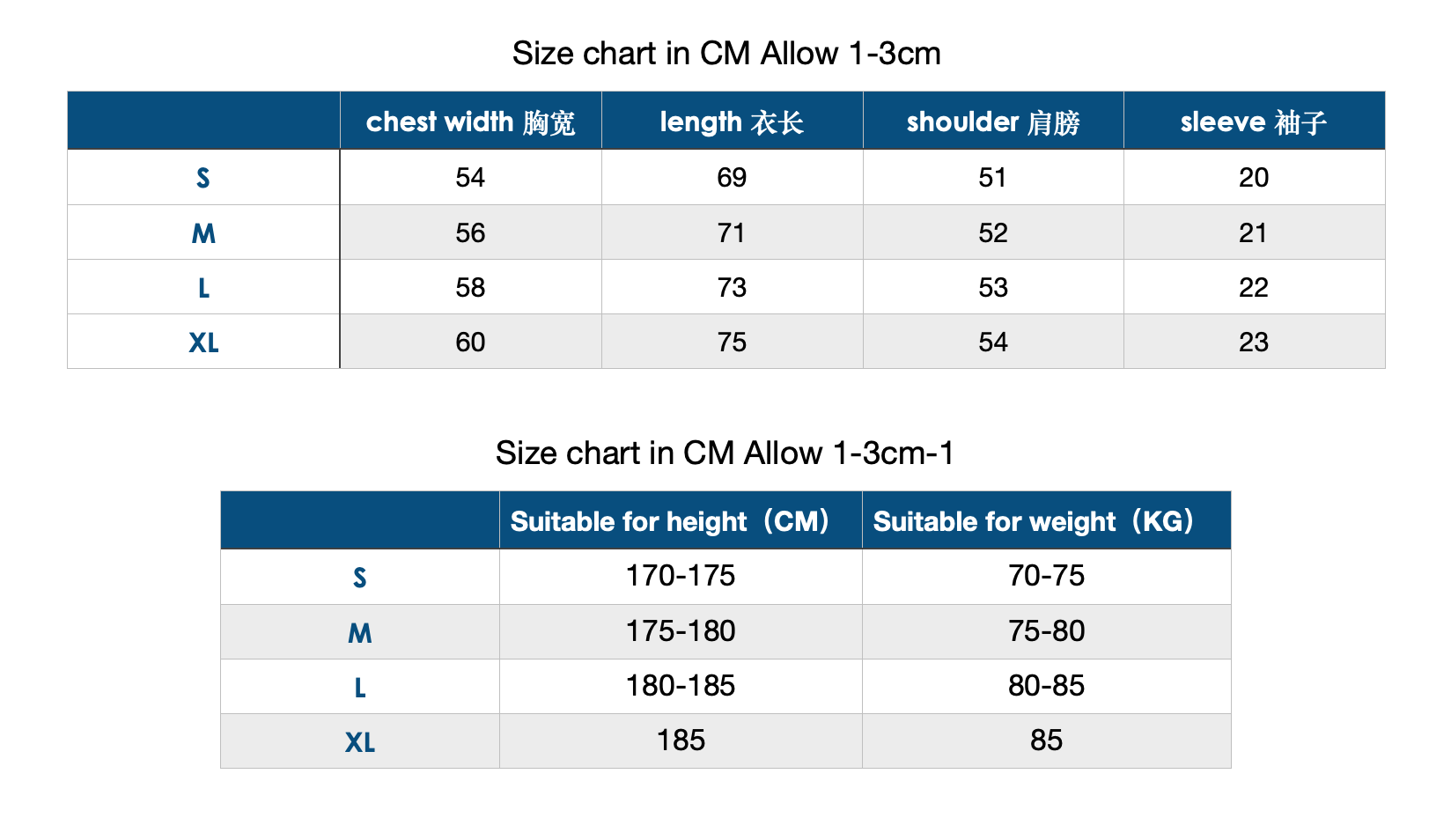Click the M row label in height/weight table

tap(359, 632)
